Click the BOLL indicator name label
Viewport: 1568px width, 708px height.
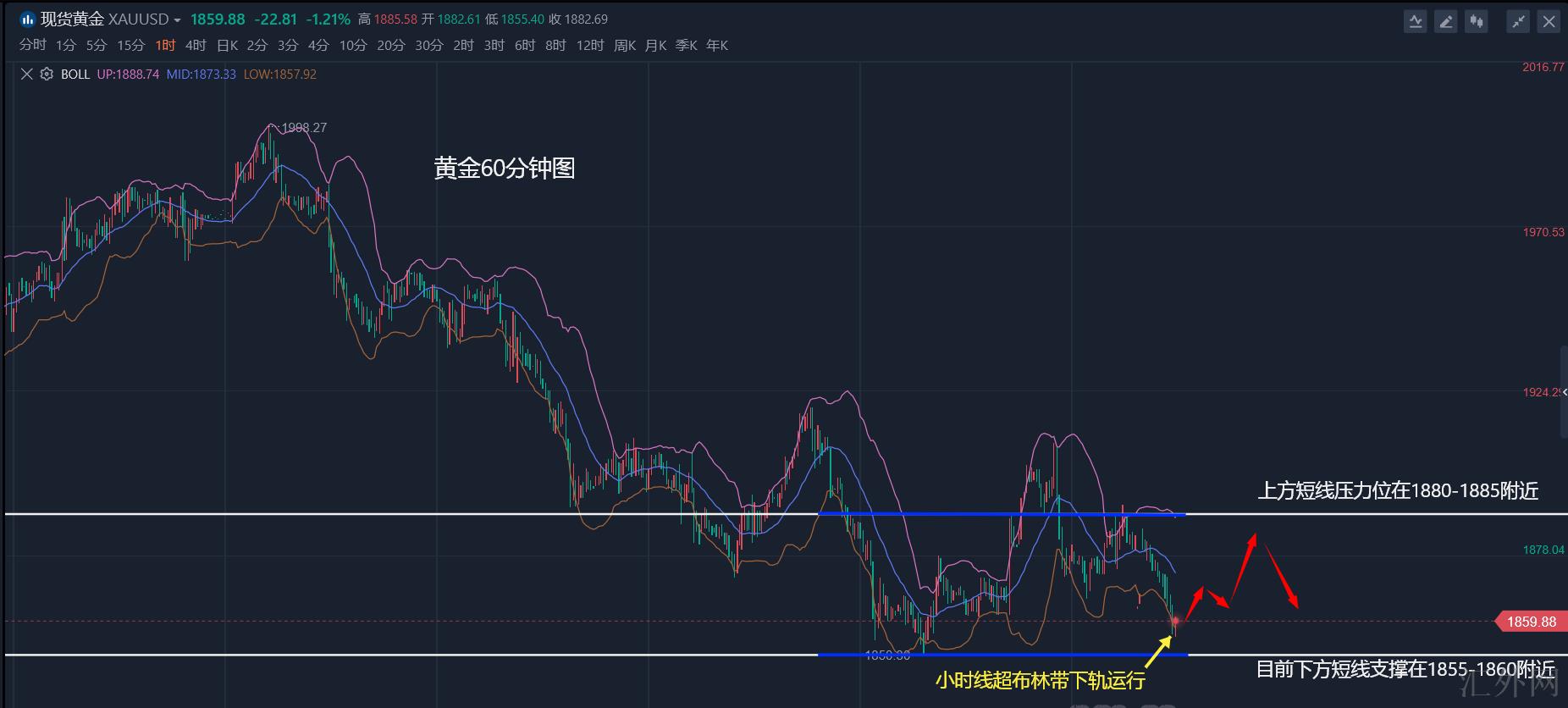pyautogui.click(x=75, y=75)
